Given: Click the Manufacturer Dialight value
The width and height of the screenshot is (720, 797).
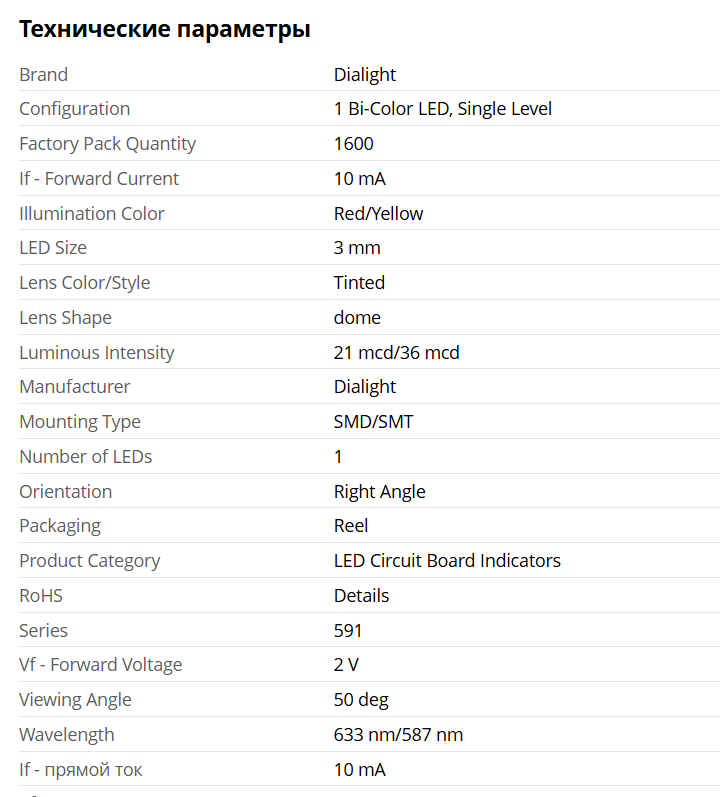Looking at the screenshot, I should [364, 387].
